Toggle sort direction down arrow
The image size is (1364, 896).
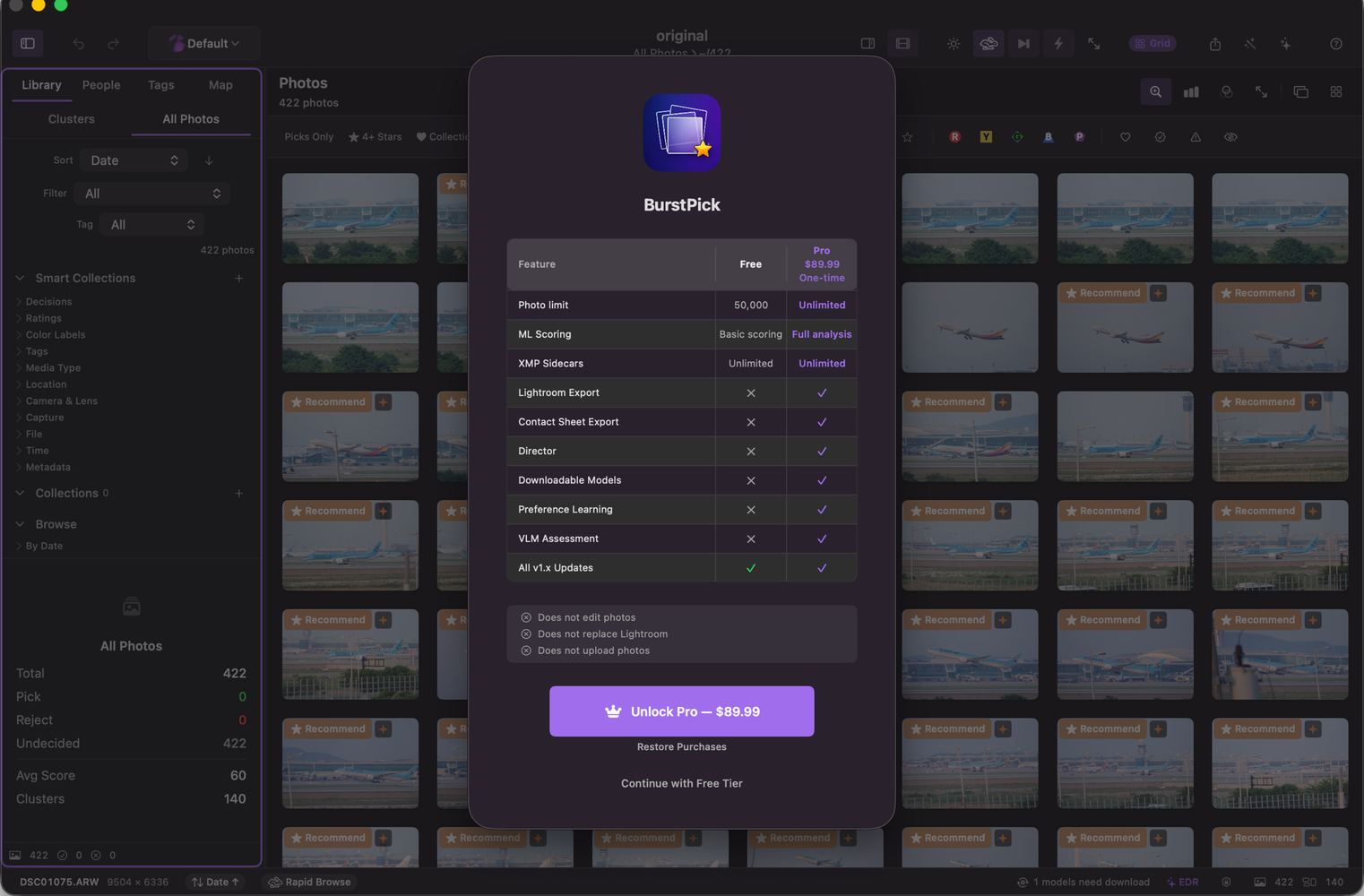(x=209, y=160)
